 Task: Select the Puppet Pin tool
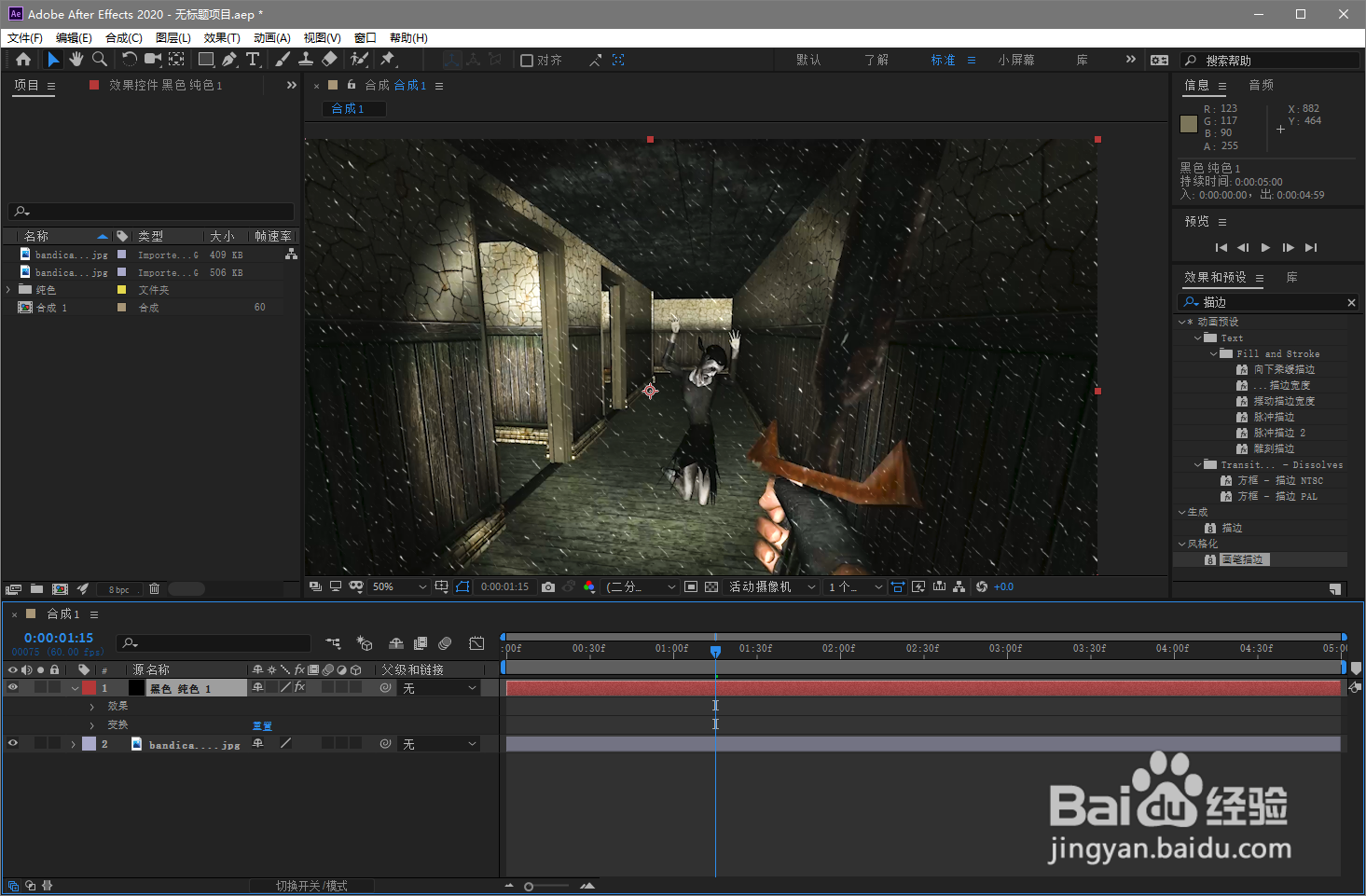click(x=388, y=60)
